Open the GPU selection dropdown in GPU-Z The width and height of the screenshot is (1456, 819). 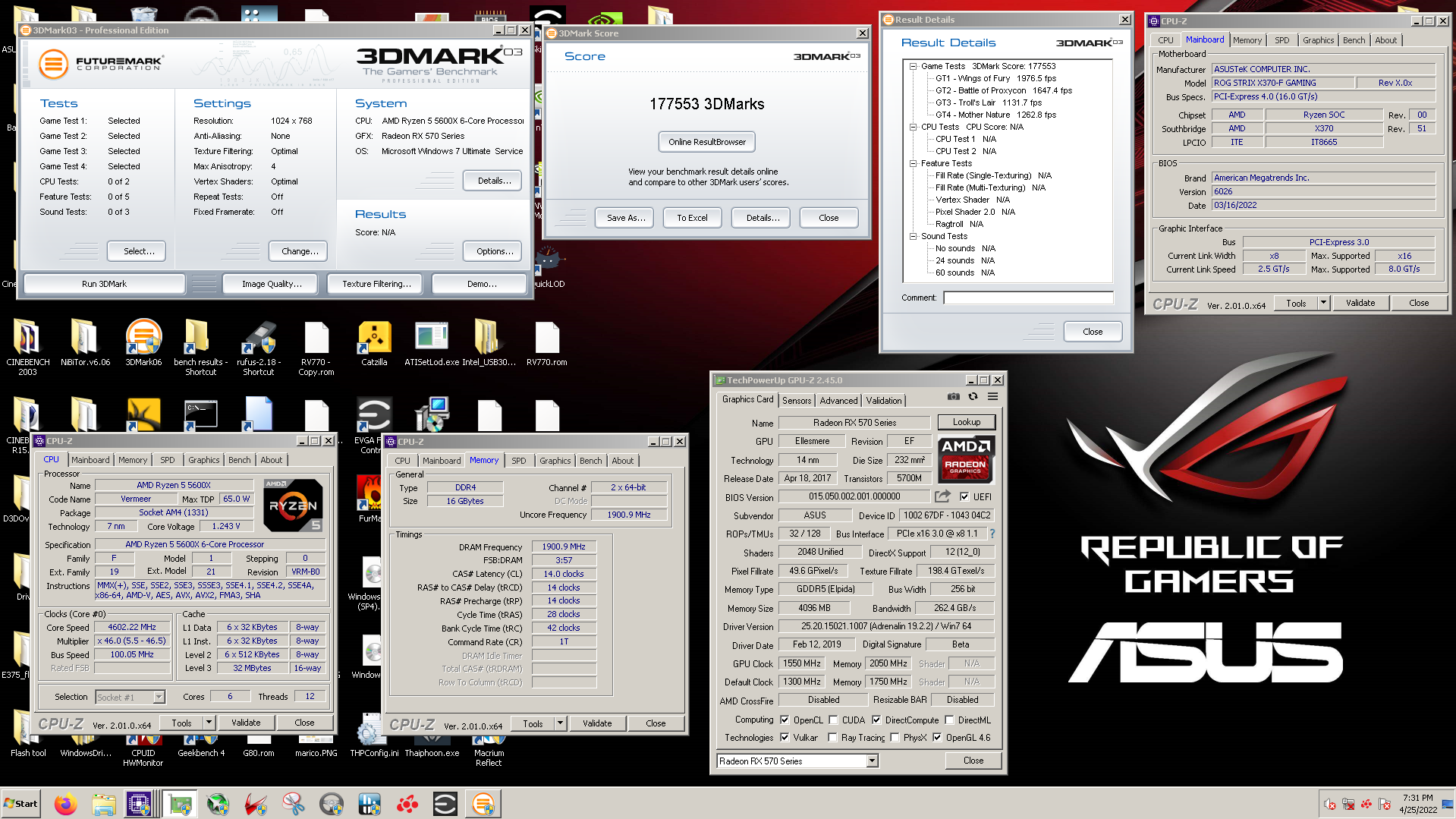point(872,761)
